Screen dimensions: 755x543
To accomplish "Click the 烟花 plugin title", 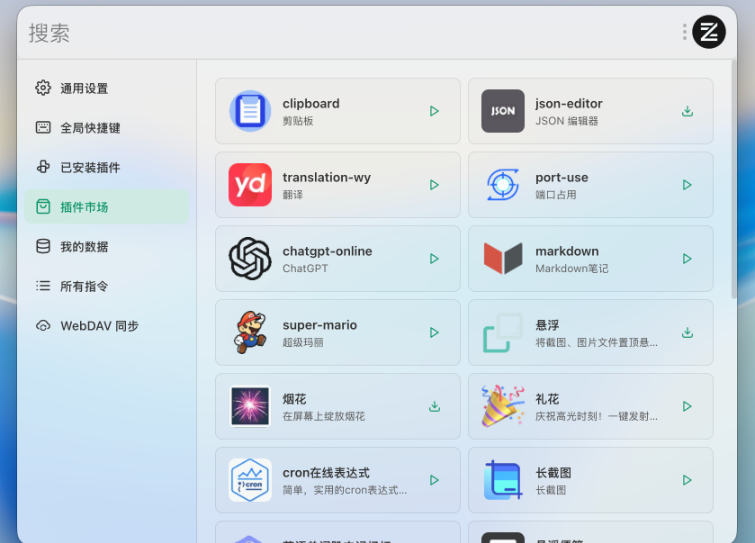I will click(x=294, y=399).
